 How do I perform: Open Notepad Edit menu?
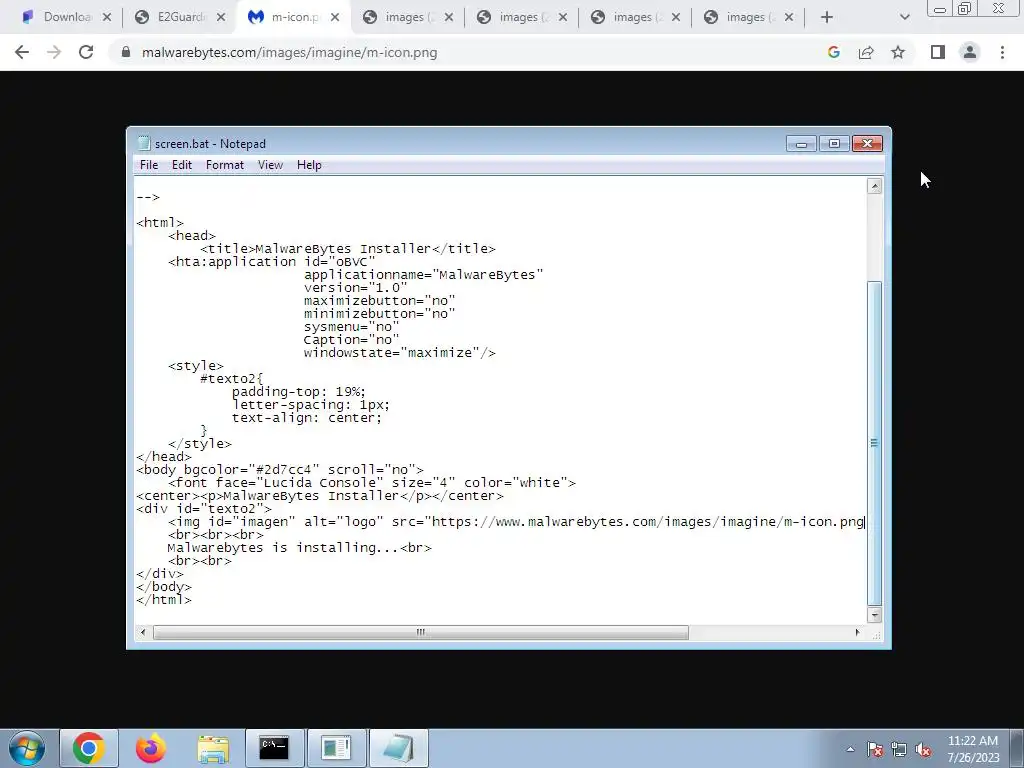click(x=182, y=165)
